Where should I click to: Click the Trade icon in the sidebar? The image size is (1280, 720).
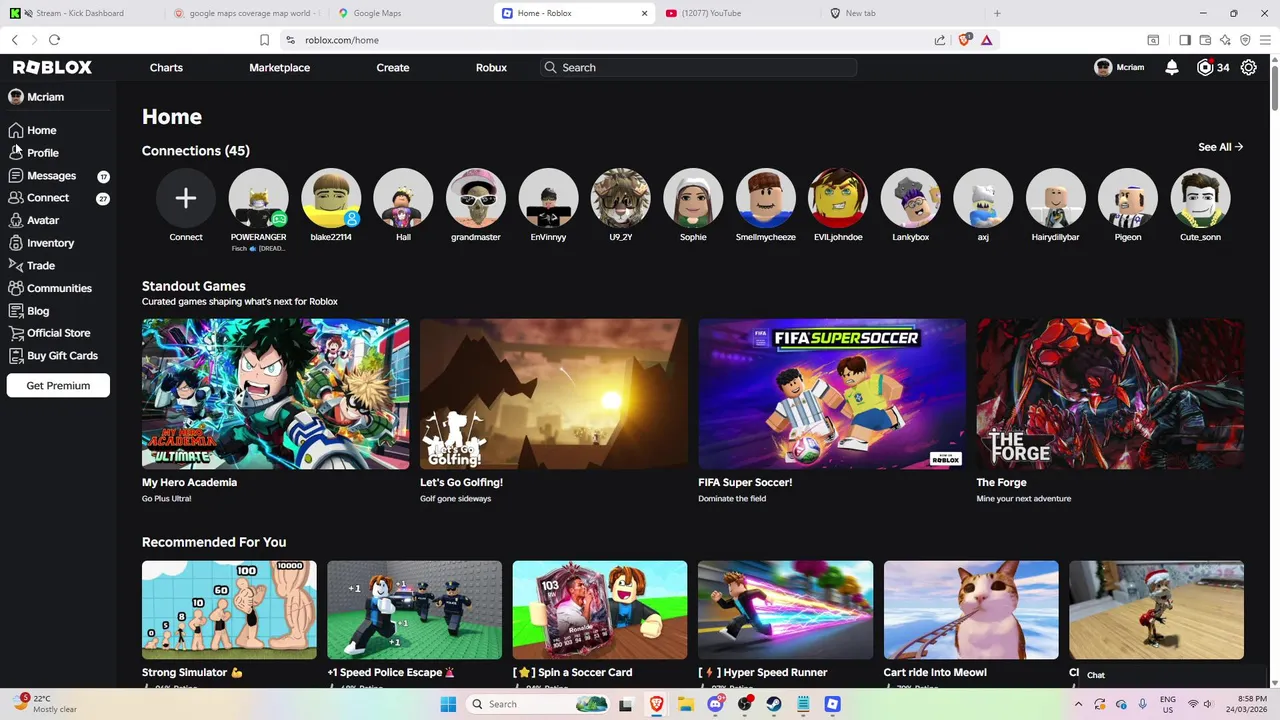pos(16,265)
